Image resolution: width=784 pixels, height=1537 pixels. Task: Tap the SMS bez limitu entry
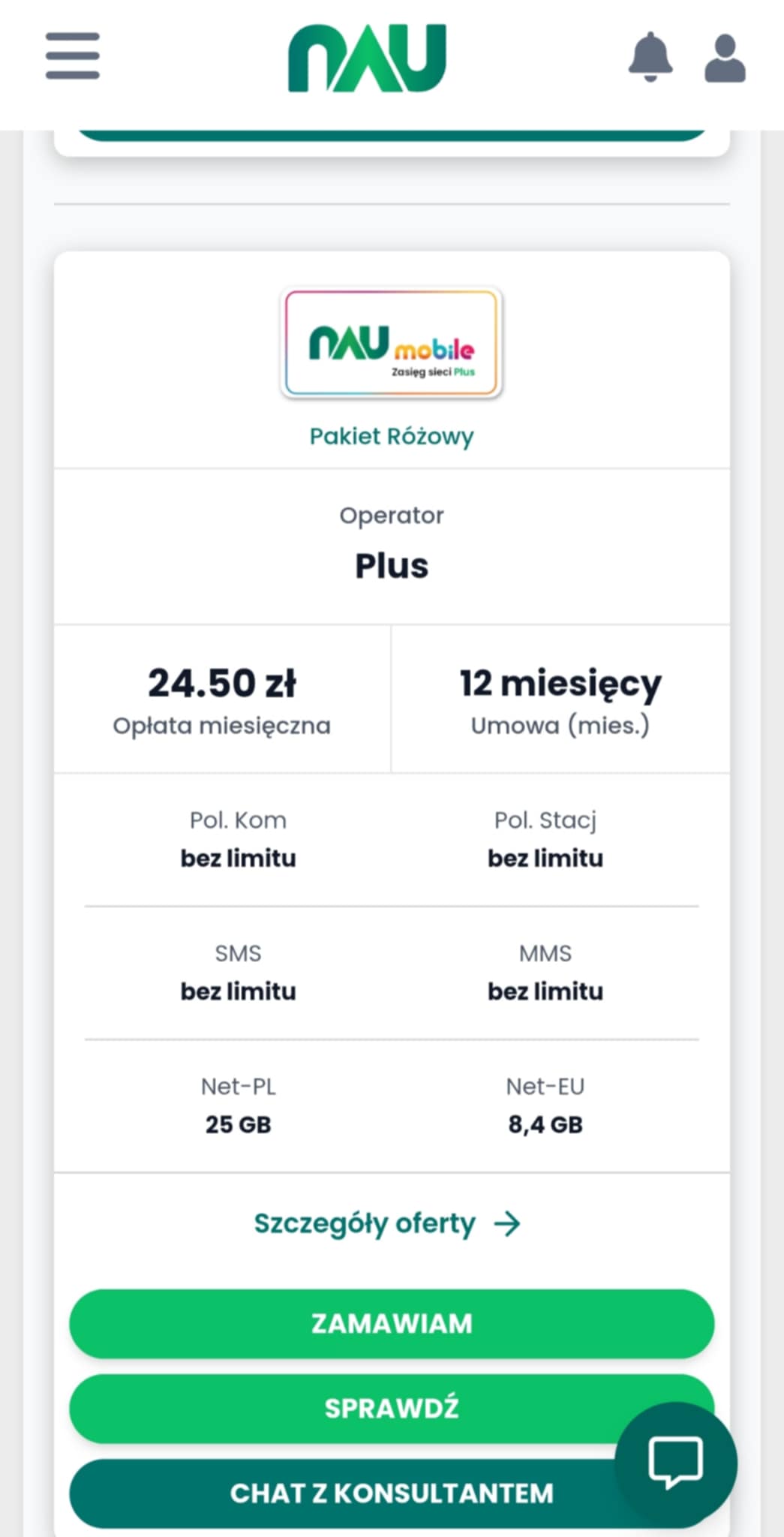[x=238, y=991]
